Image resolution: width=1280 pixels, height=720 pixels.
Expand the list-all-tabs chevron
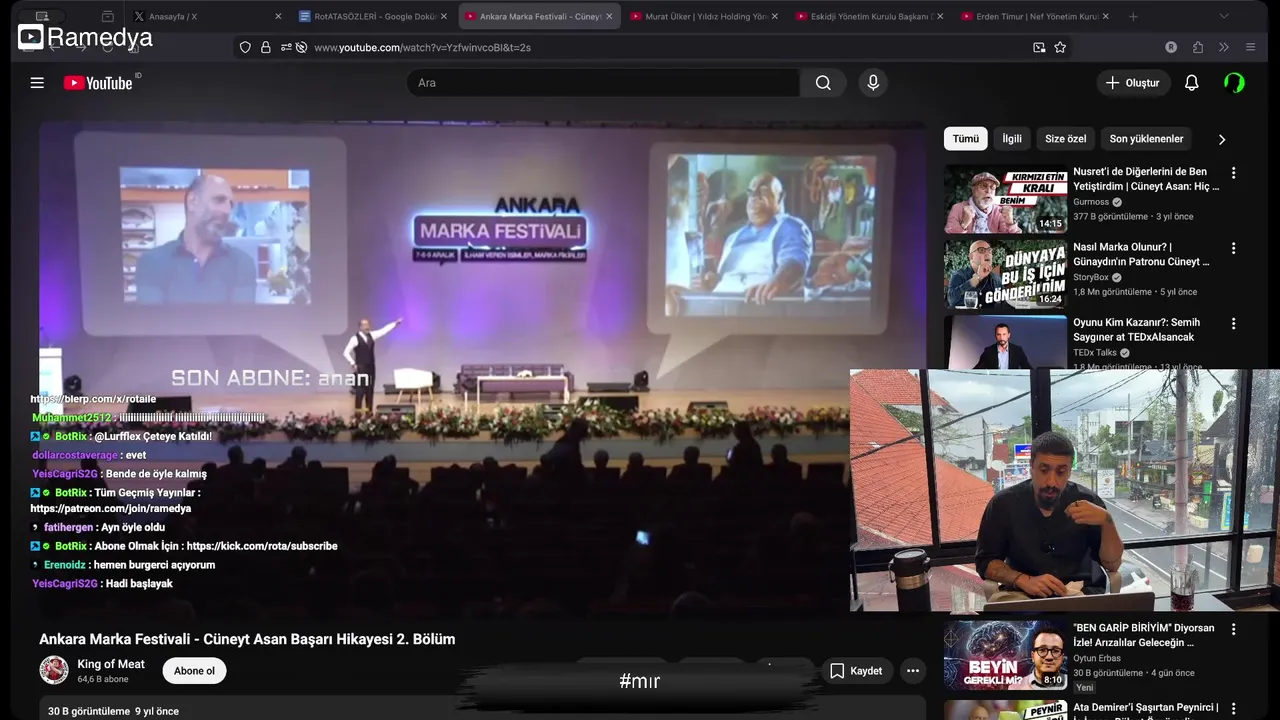pyautogui.click(x=1224, y=17)
